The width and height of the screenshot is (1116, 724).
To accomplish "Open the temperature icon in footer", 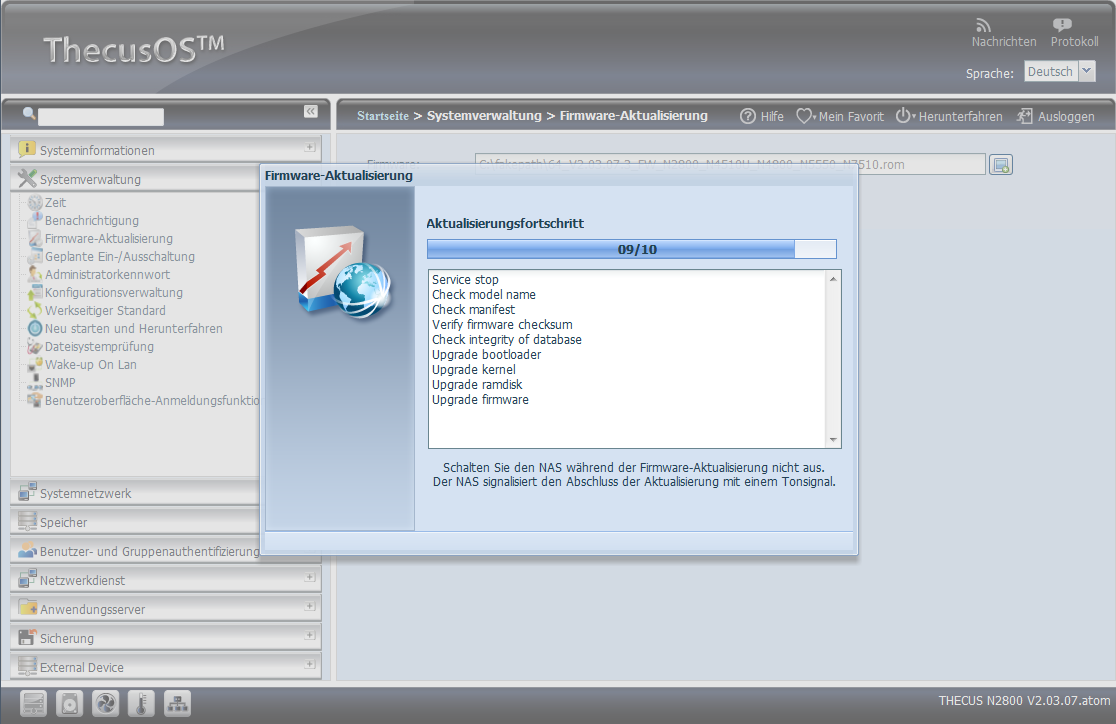I will click(x=141, y=703).
